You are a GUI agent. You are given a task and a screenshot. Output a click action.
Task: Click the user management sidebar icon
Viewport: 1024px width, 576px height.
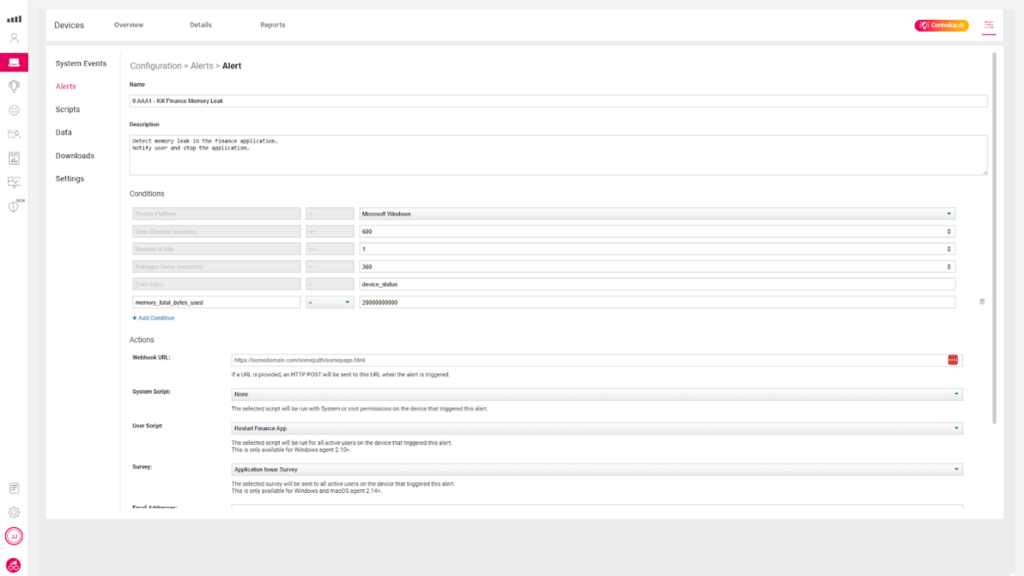[x=13, y=38]
